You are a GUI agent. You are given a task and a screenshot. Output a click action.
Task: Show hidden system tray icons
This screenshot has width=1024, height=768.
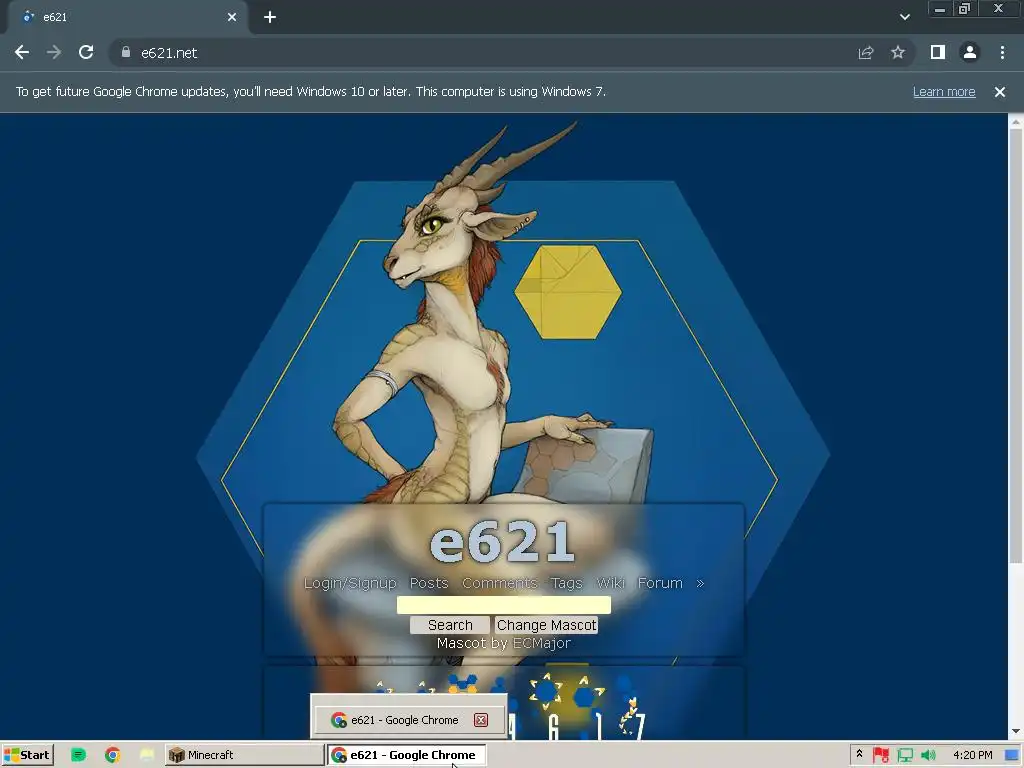point(859,754)
